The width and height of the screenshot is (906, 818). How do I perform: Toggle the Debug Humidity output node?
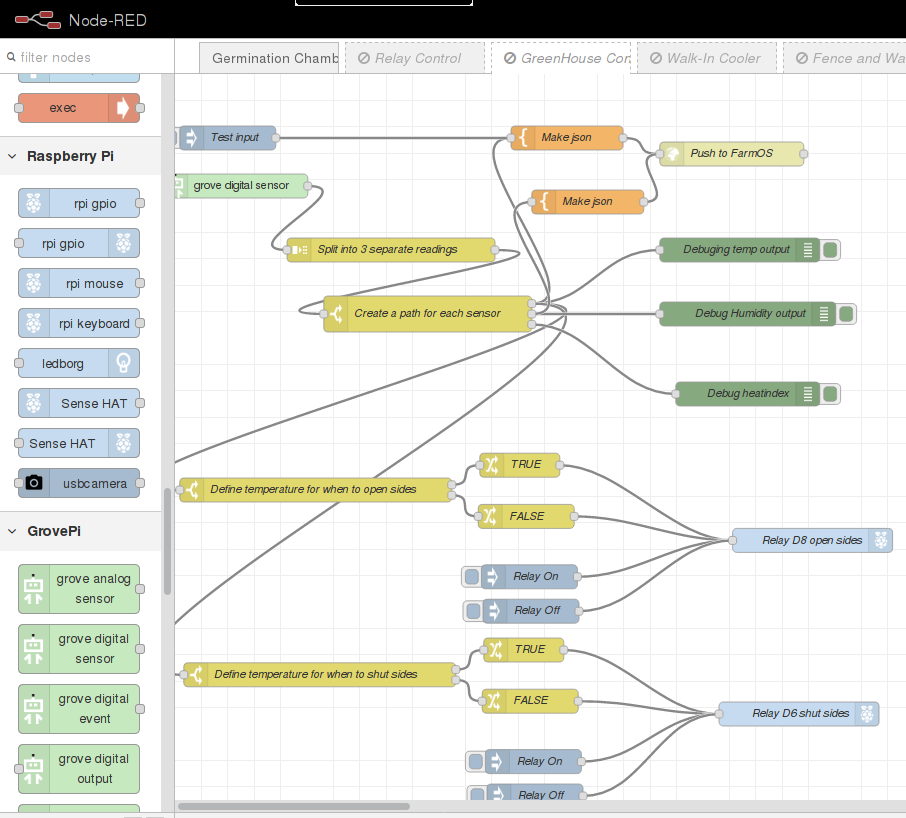846,313
